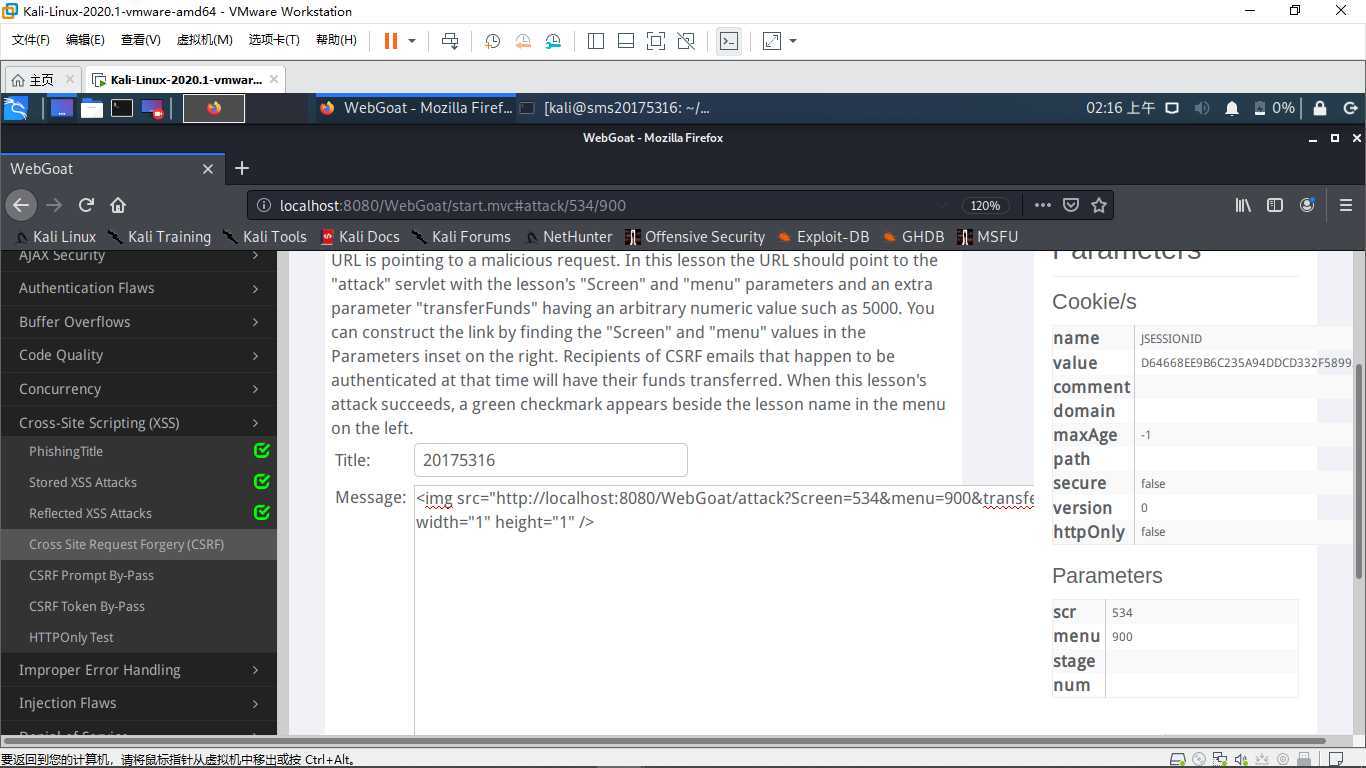This screenshot has width=1366, height=768.
Task: Go back in Firefox
Action: pyautogui.click(x=21, y=205)
